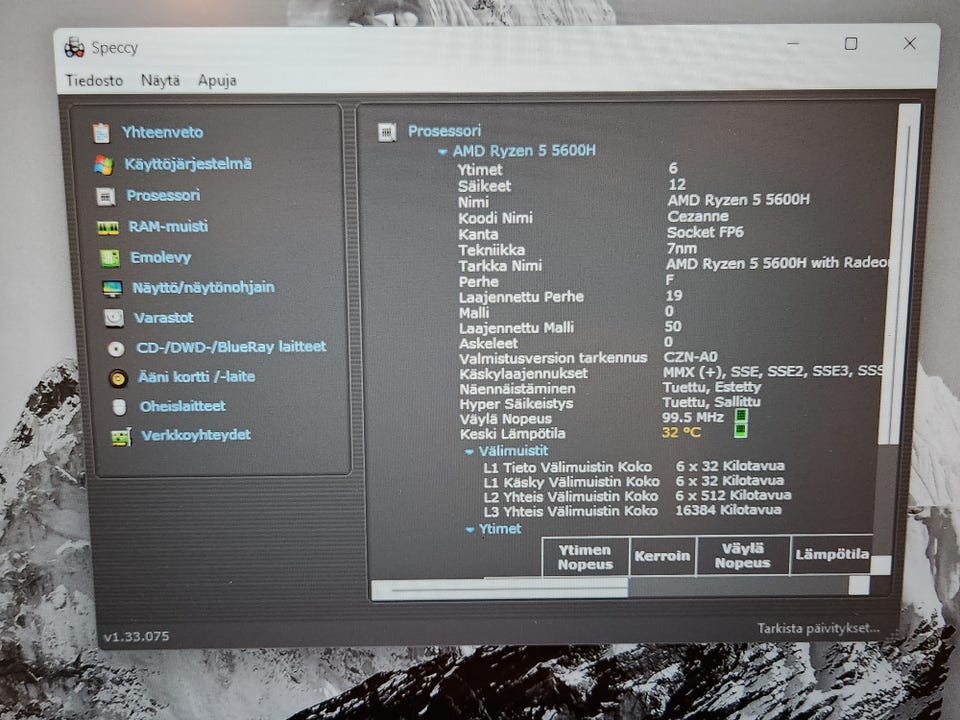960x720 pixels.
Task: Click green graph icon beside 32 °C
Action: [x=740, y=431]
